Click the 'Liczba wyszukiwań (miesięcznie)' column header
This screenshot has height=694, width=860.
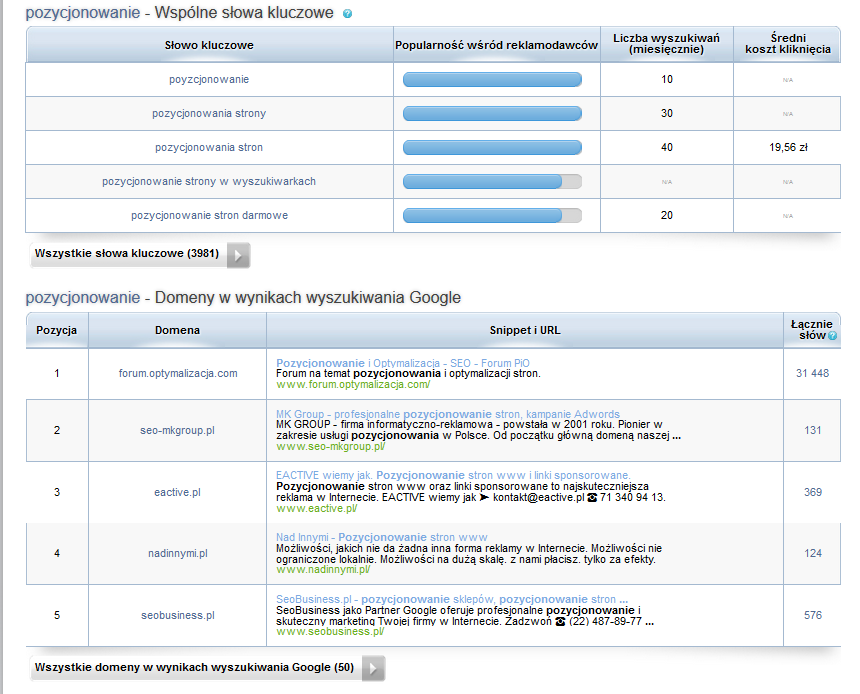667,44
